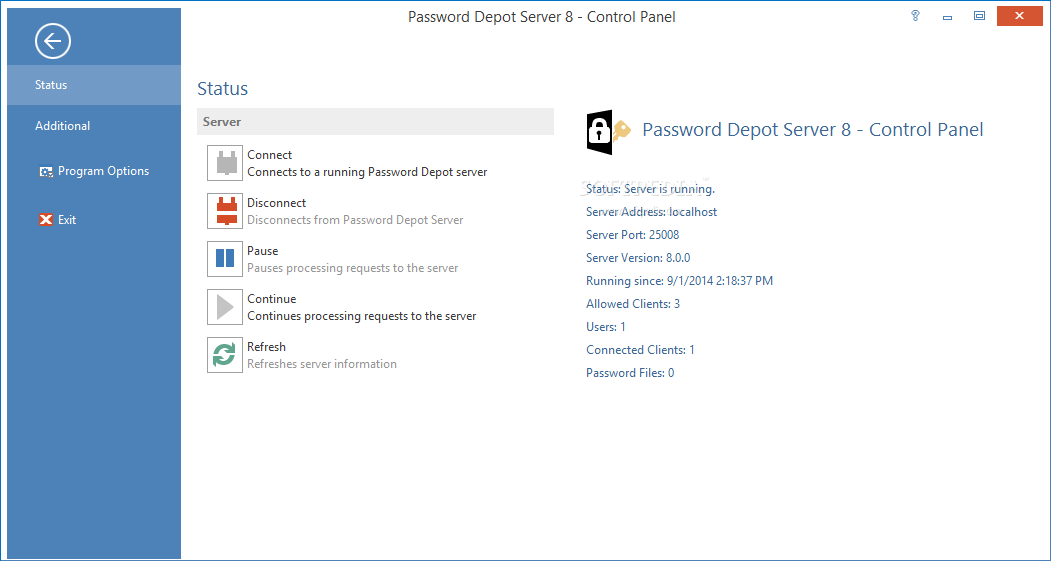This screenshot has width=1051, height=561.
Task: Select the Exit label in sidebar
Action: tap(67, 220)
